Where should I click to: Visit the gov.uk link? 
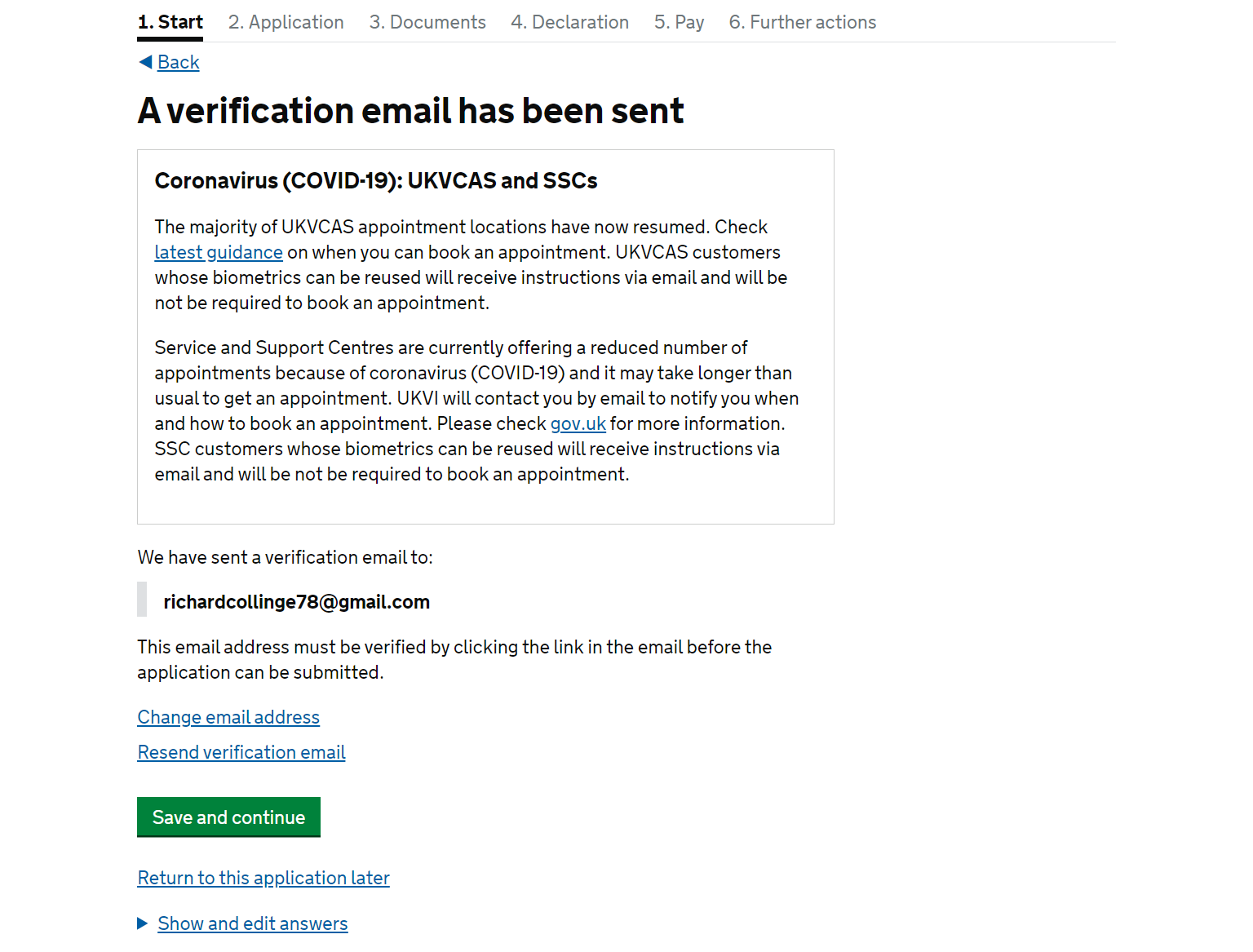click(x=578, y=423)
